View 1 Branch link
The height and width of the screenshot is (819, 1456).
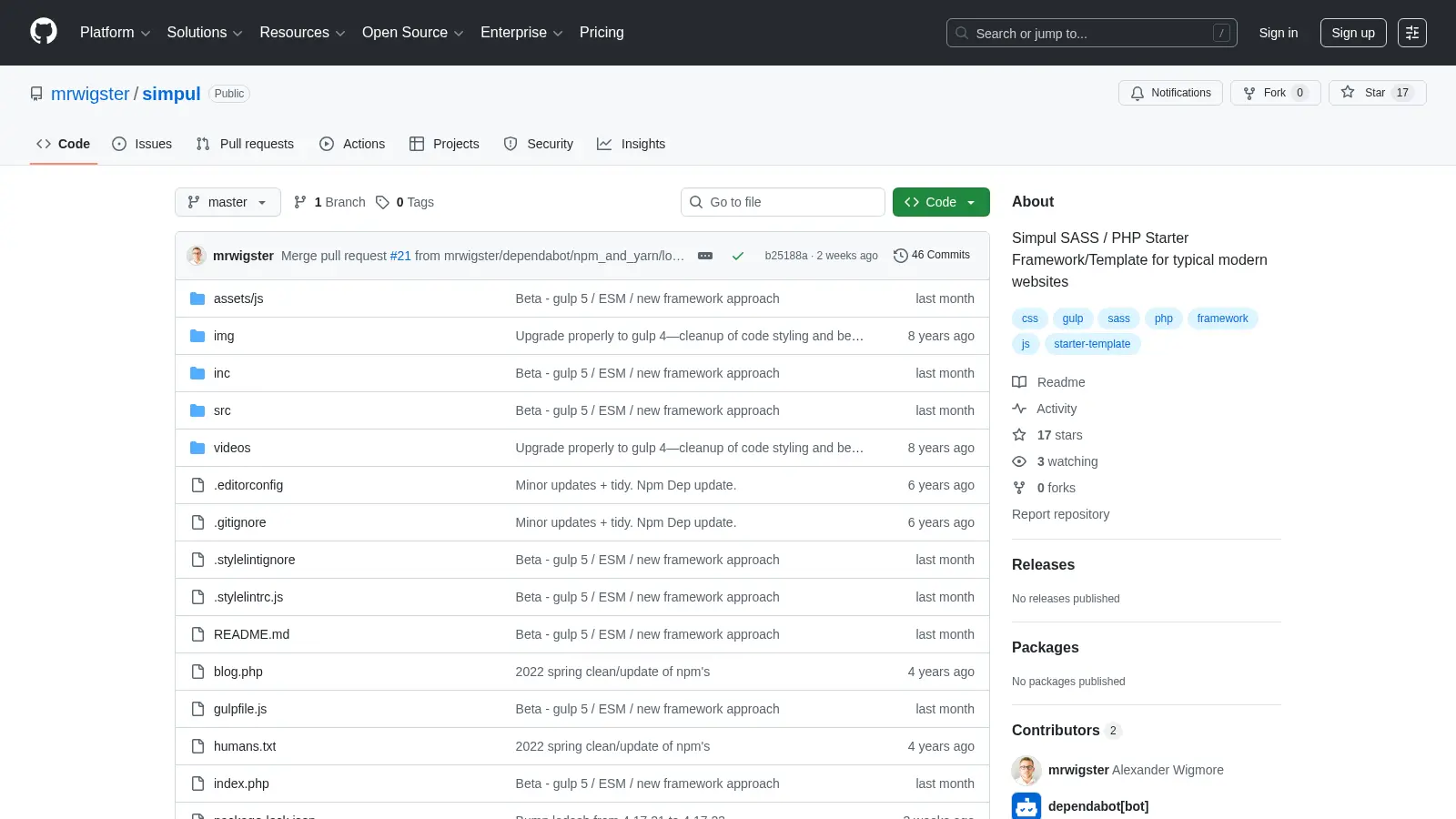pyautogui.click(x=329, y=202)
